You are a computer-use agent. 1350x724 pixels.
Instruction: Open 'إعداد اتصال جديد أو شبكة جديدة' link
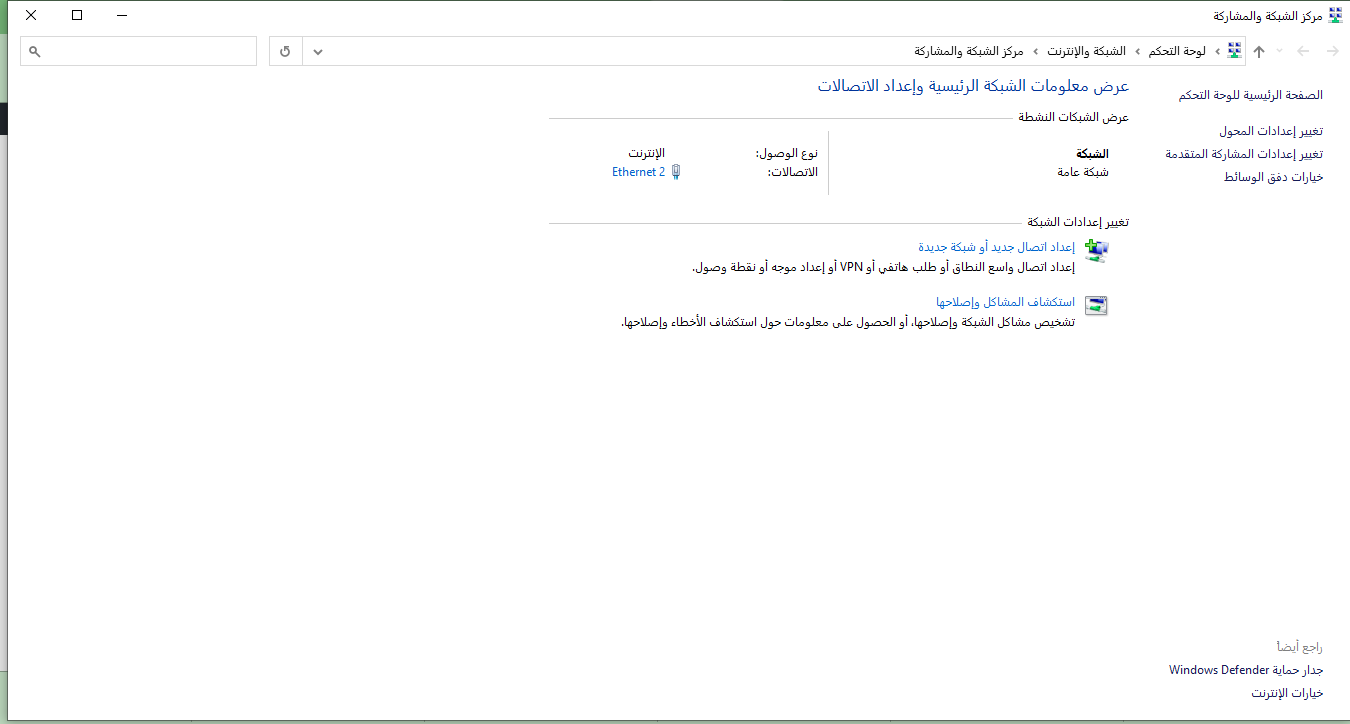click(996, 247)
